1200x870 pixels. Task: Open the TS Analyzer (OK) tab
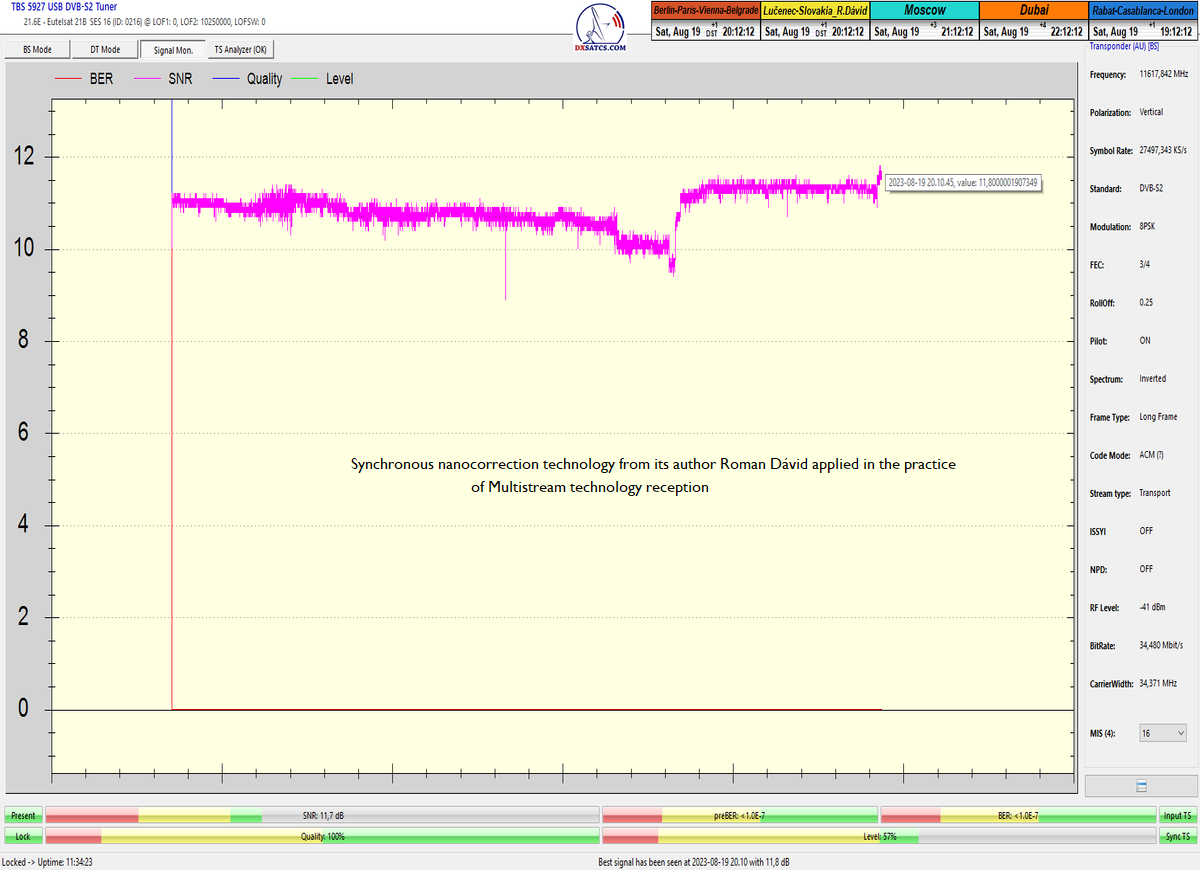240,50
